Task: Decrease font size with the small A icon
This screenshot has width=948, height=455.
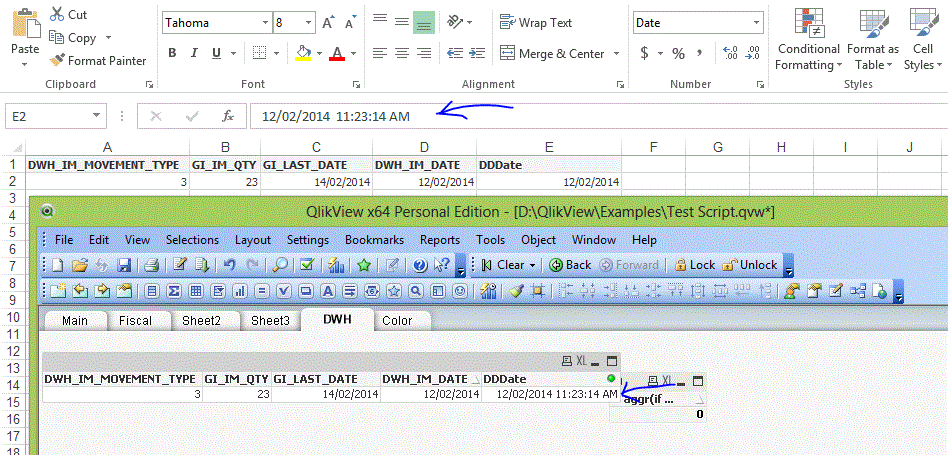Action: [x=350, y=23]
